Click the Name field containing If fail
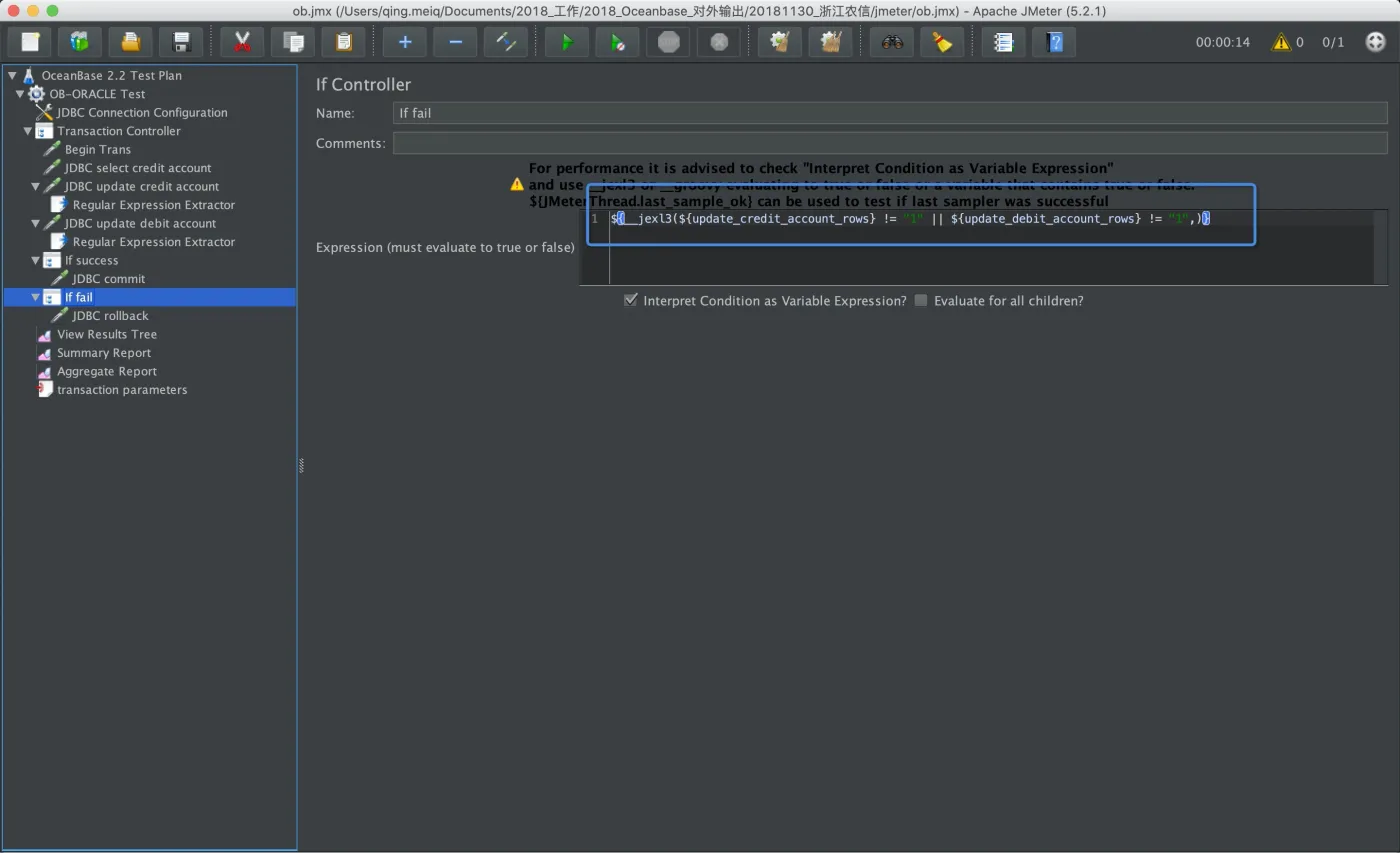1400x853 pixels. click(890, 113)
